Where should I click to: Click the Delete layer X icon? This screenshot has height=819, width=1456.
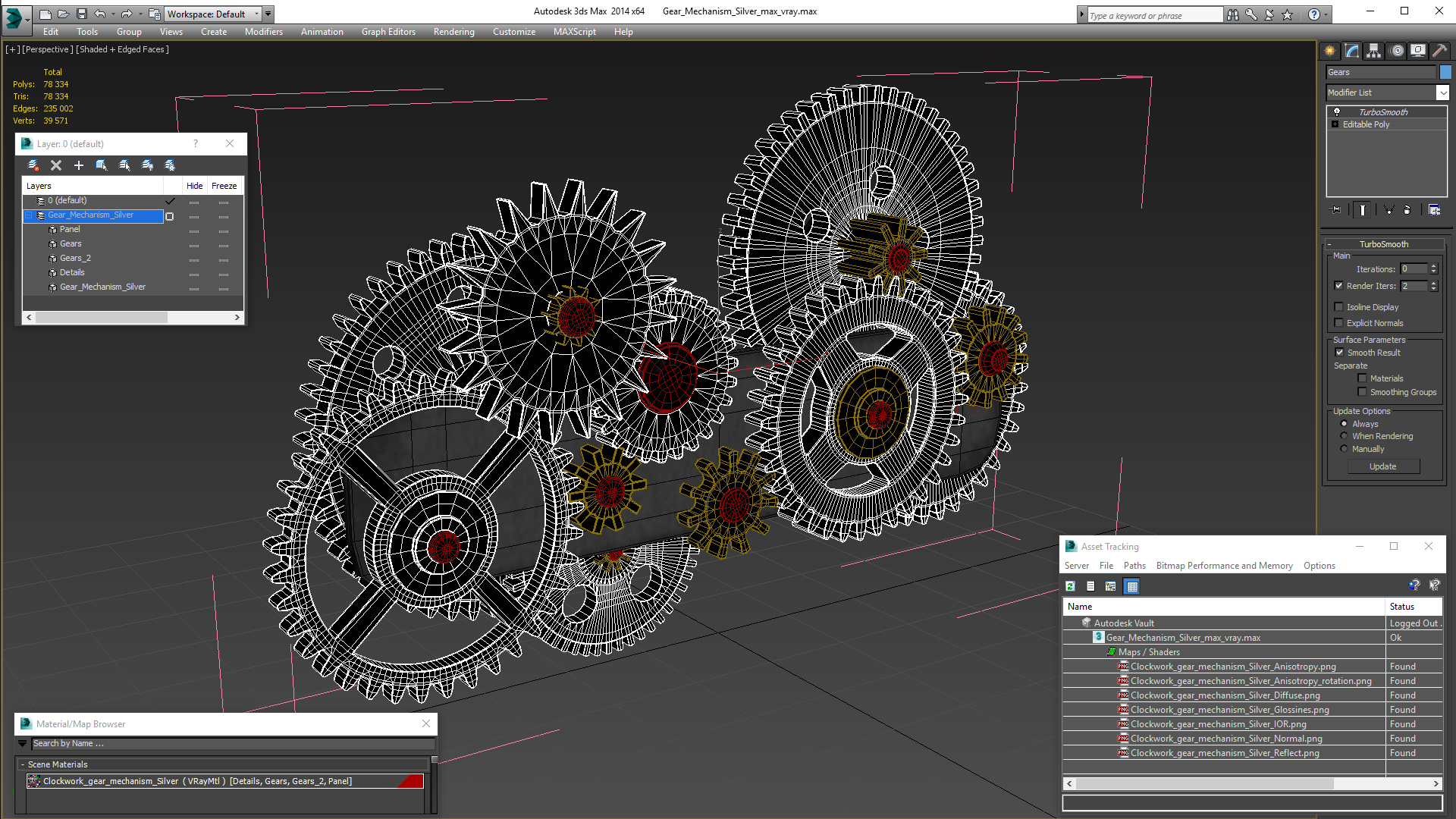pyautogui.click(x=56, y=165)
